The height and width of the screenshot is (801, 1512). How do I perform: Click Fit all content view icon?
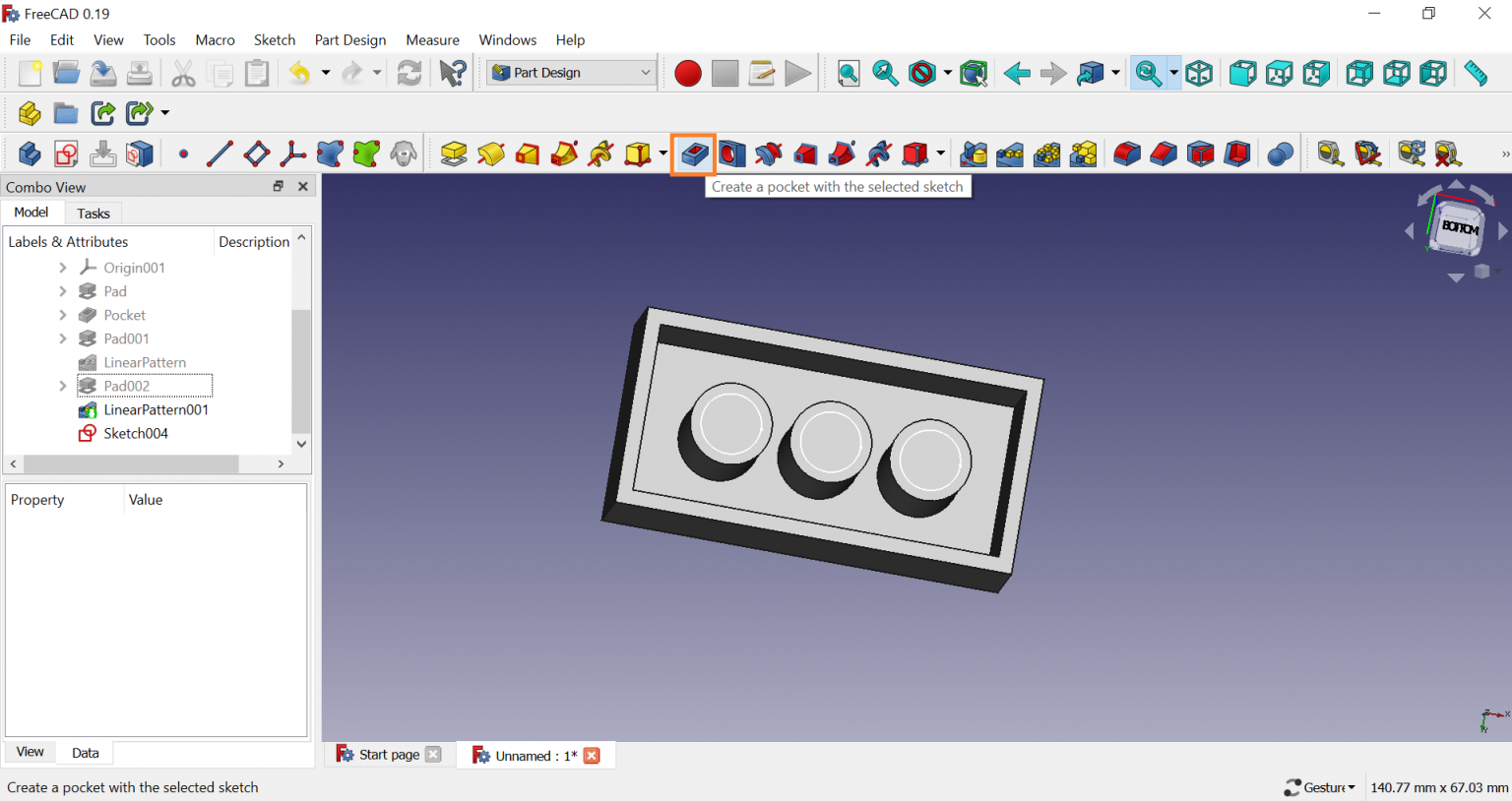pos(848,74)
